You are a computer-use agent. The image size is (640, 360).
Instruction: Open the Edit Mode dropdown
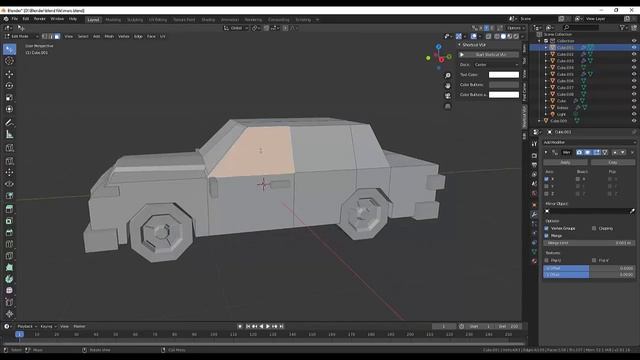pyautogui.click(x=21, y=36)
